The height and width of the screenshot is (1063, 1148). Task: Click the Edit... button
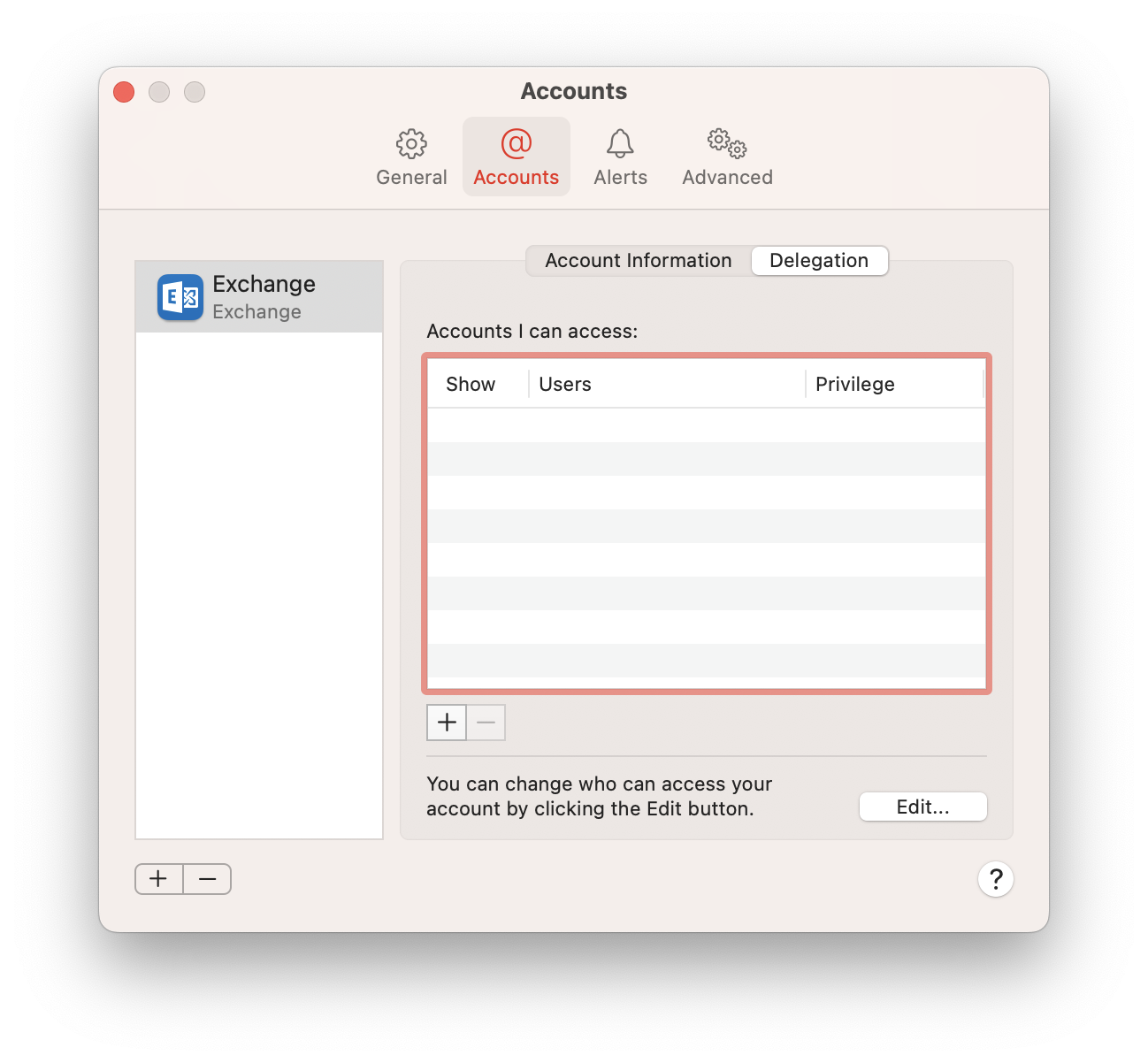(922, 807)
